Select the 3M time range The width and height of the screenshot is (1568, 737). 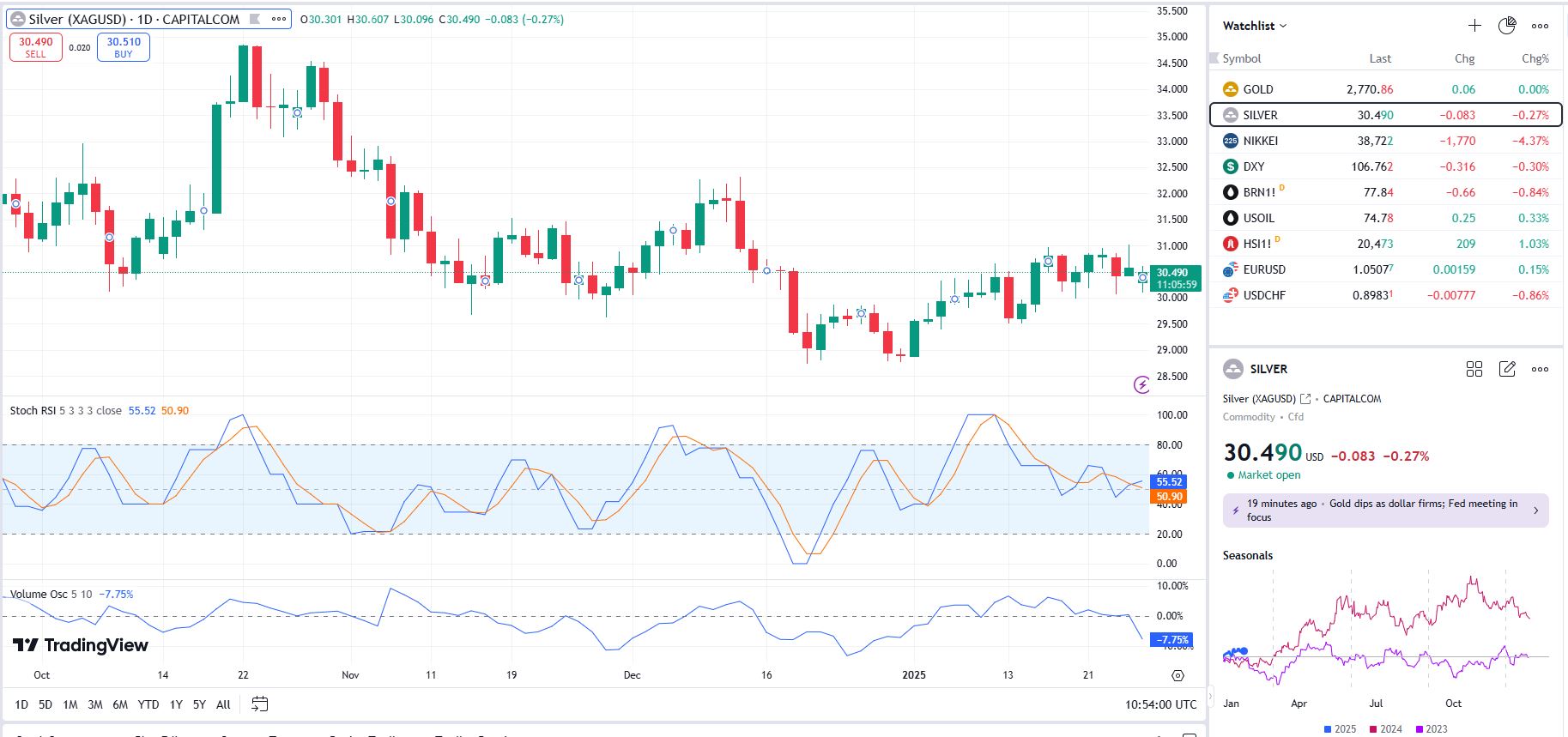point(95,704)
